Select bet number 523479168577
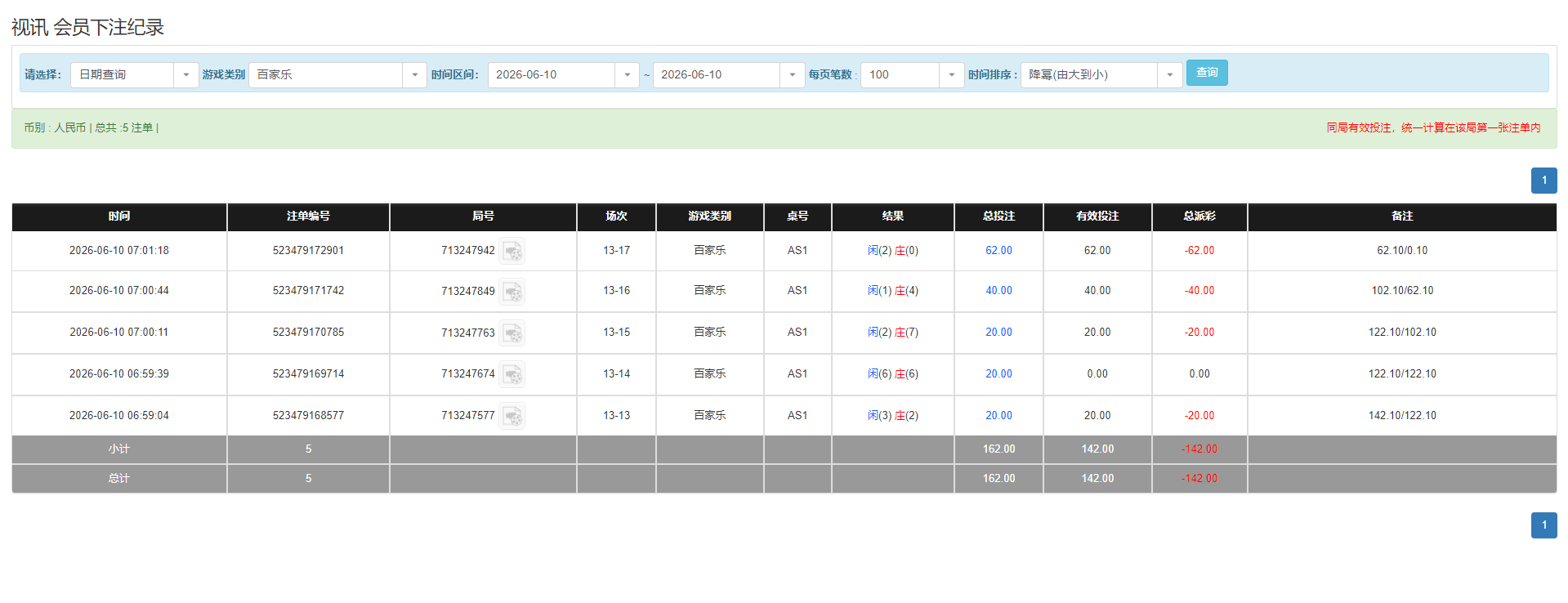Image resolution: width=1568 pixels, height=603 pixels. click(x=308, y=416)
